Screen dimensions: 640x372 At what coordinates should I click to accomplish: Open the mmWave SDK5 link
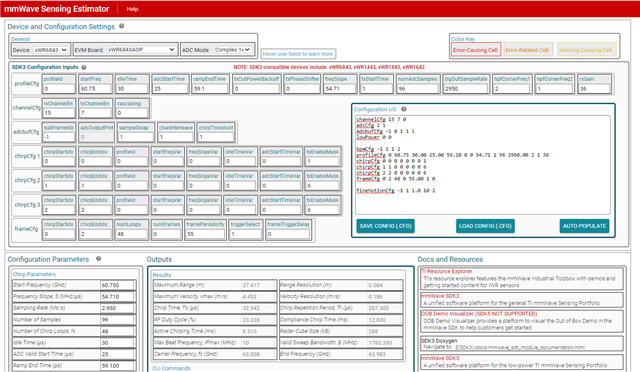(x=440, y=358)
